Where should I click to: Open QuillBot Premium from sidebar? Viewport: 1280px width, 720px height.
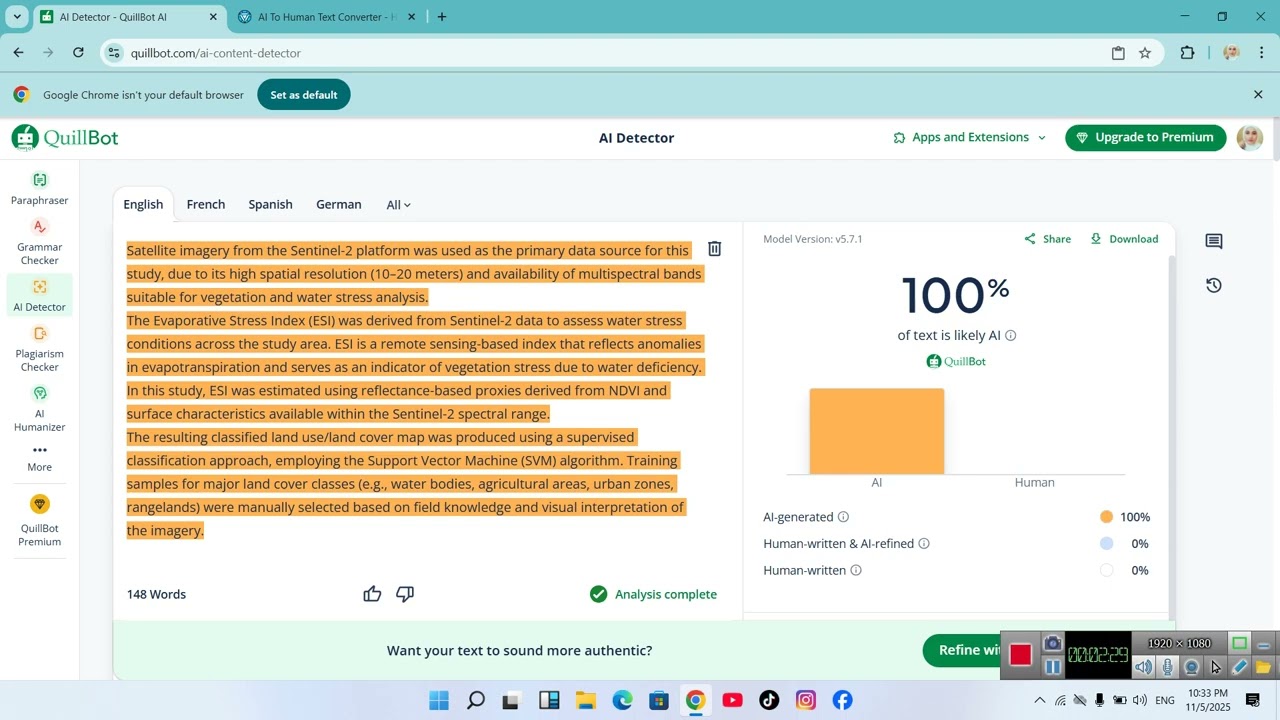point(40,521)
